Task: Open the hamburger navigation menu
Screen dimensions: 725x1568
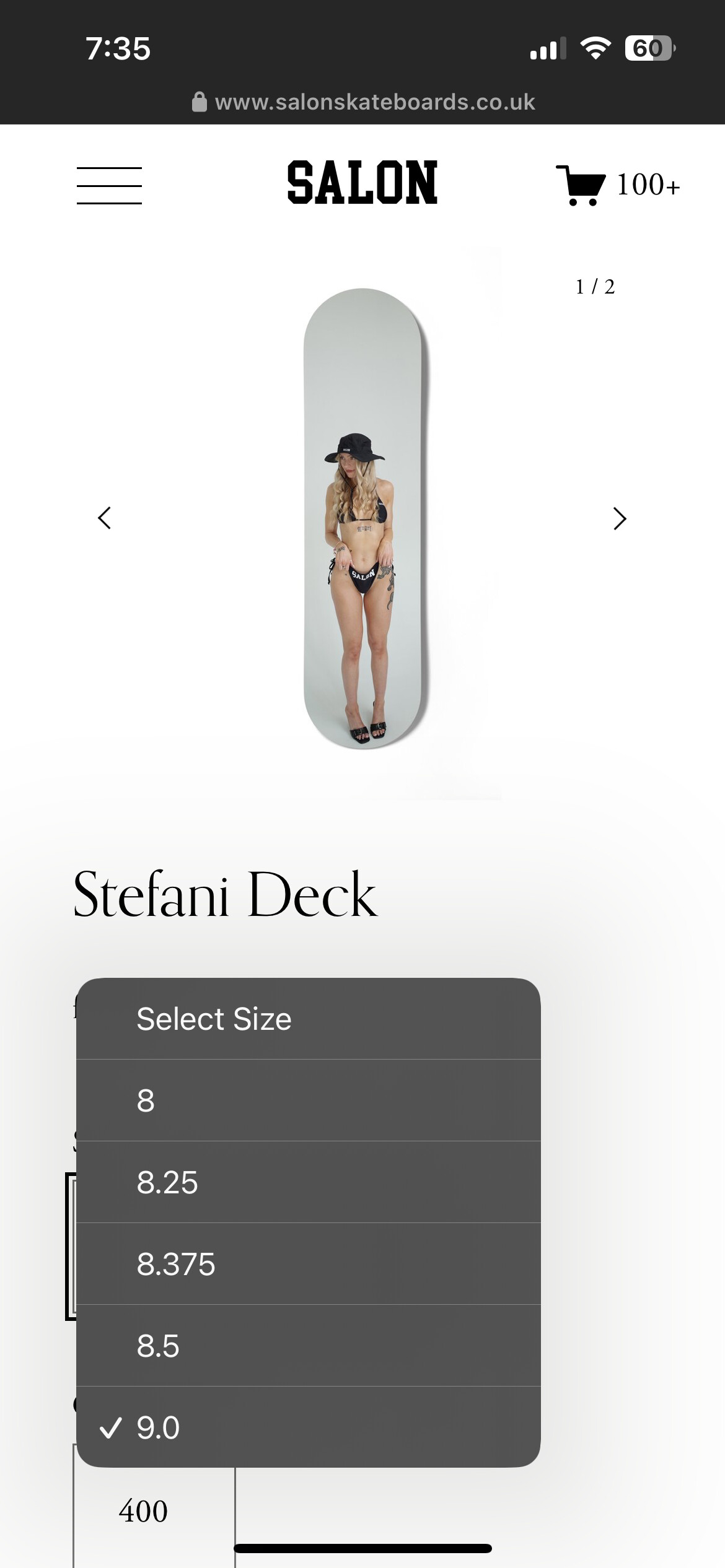Action: (109, 185)
